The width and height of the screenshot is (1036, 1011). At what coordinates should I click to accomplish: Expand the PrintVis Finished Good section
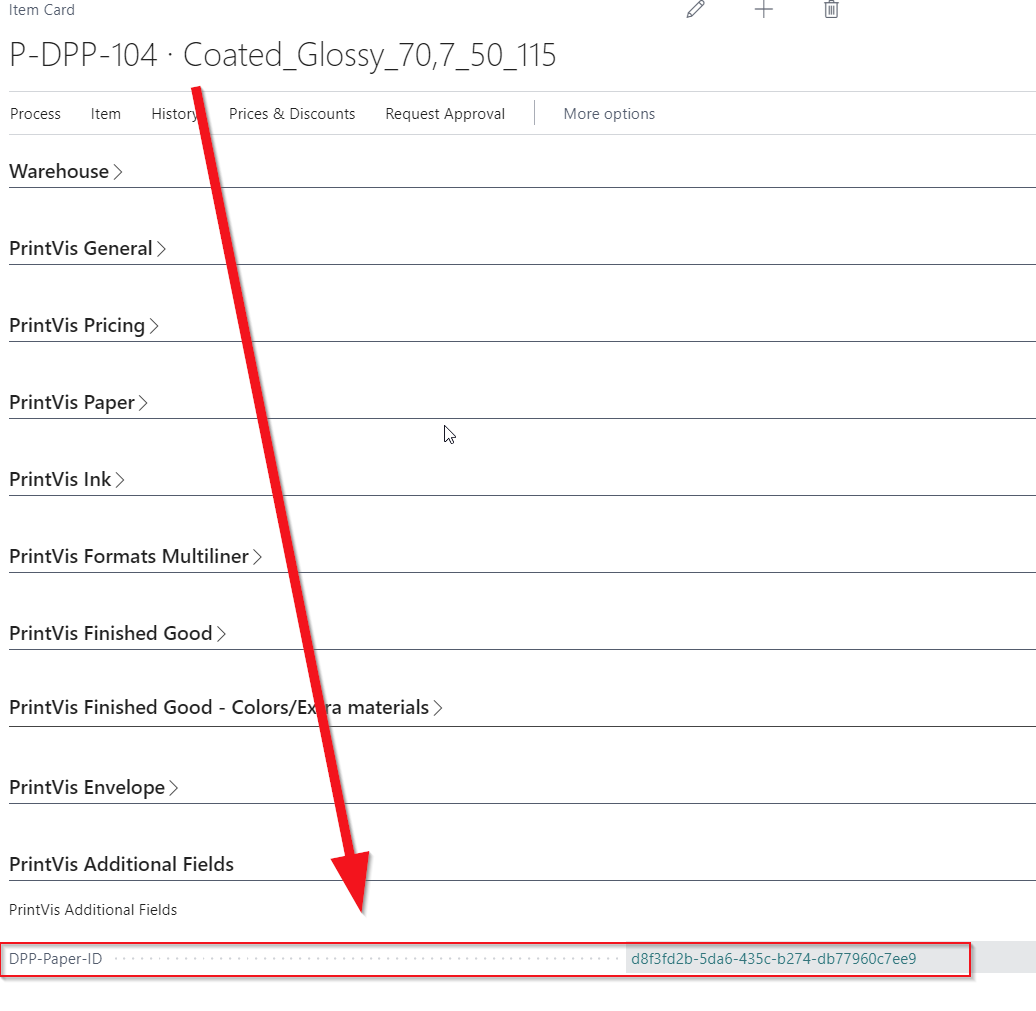click(112, 634)
